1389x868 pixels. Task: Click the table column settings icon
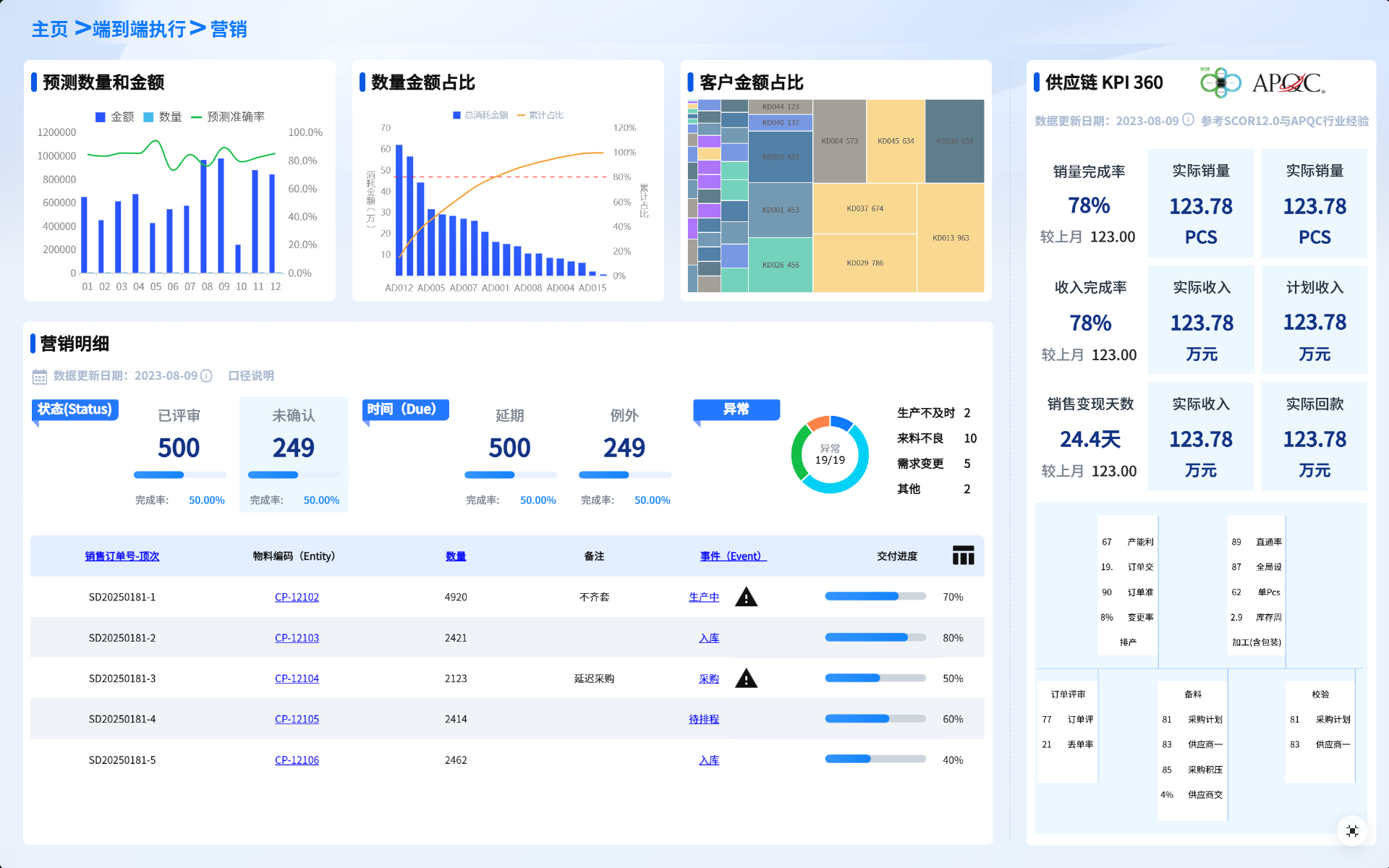(x=963, y=556)
